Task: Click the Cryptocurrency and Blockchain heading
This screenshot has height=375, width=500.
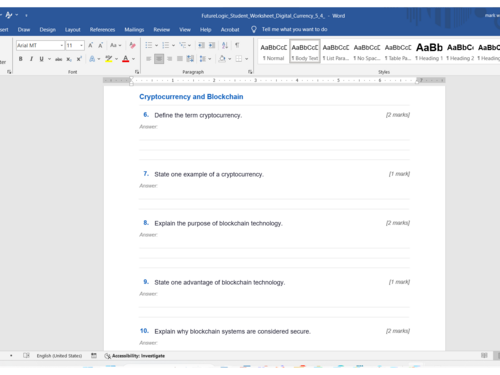Action: point(191,97)
